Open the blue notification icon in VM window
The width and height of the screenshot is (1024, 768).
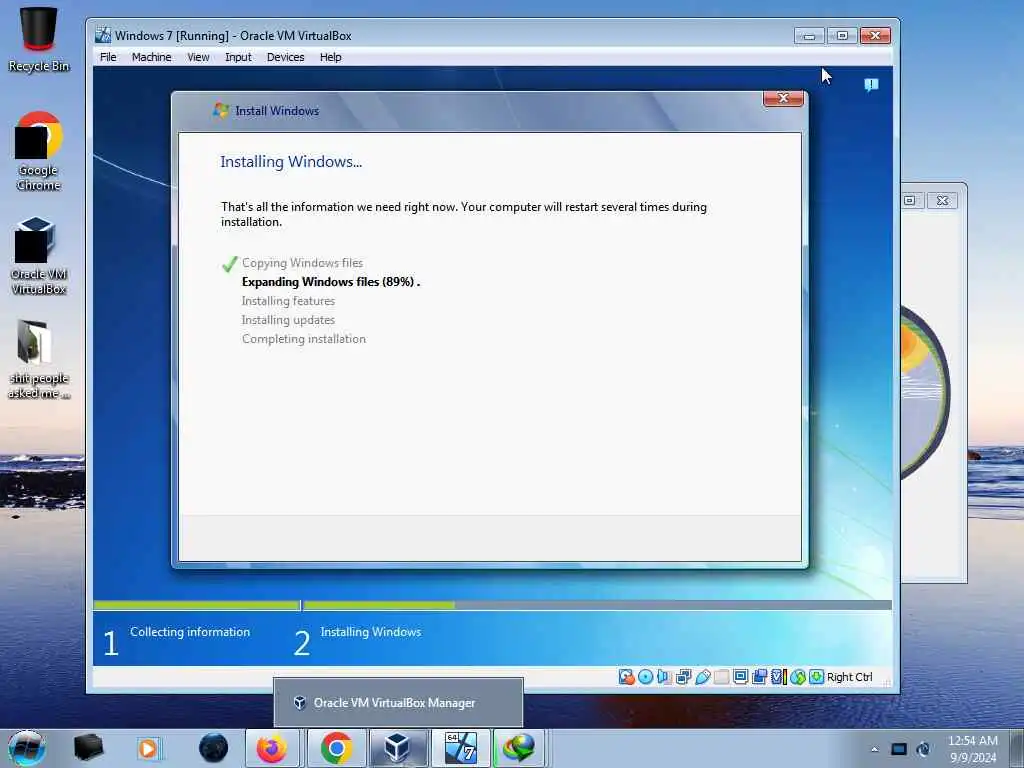coord(871,85)
